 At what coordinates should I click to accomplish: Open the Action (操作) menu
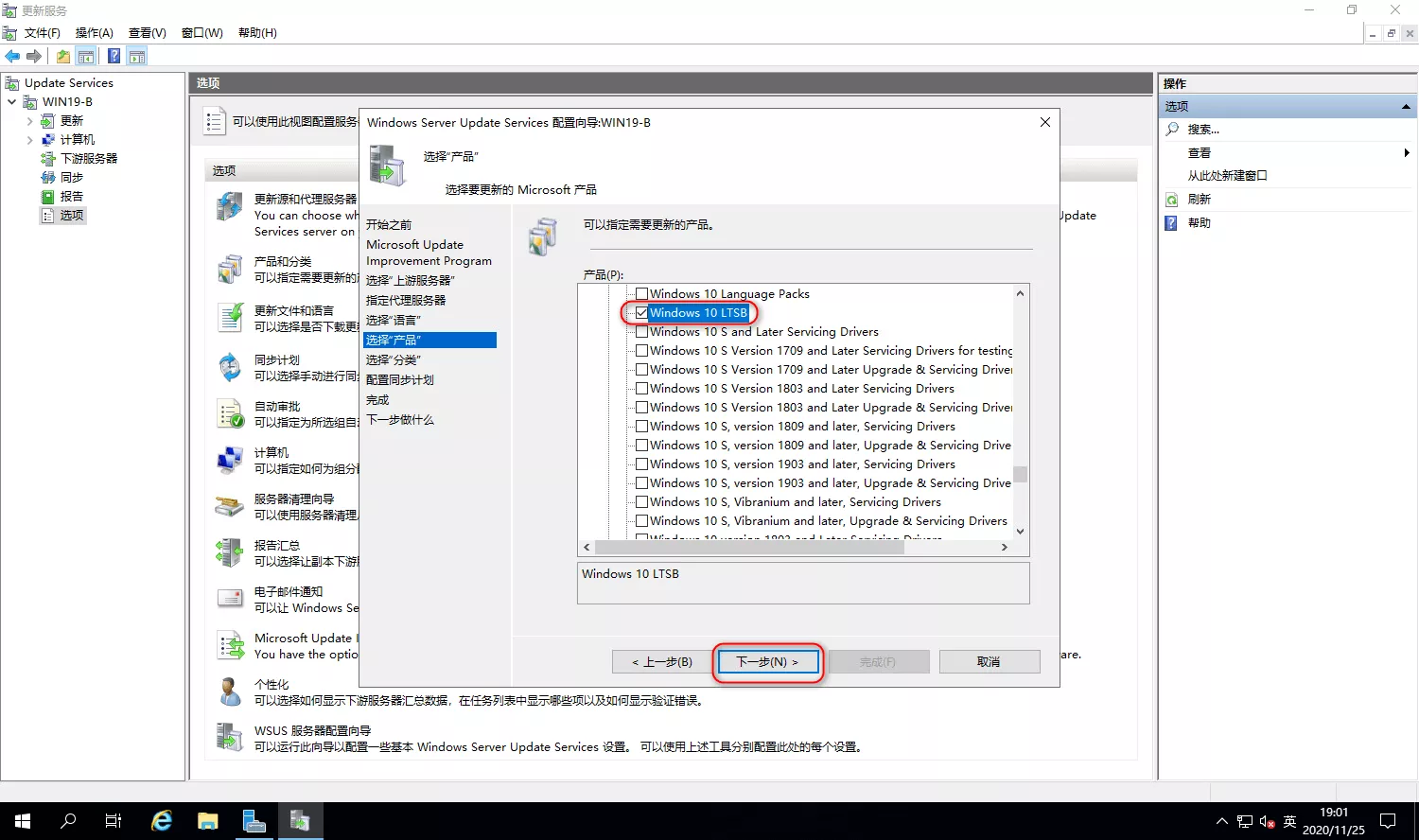coord(94,33)
